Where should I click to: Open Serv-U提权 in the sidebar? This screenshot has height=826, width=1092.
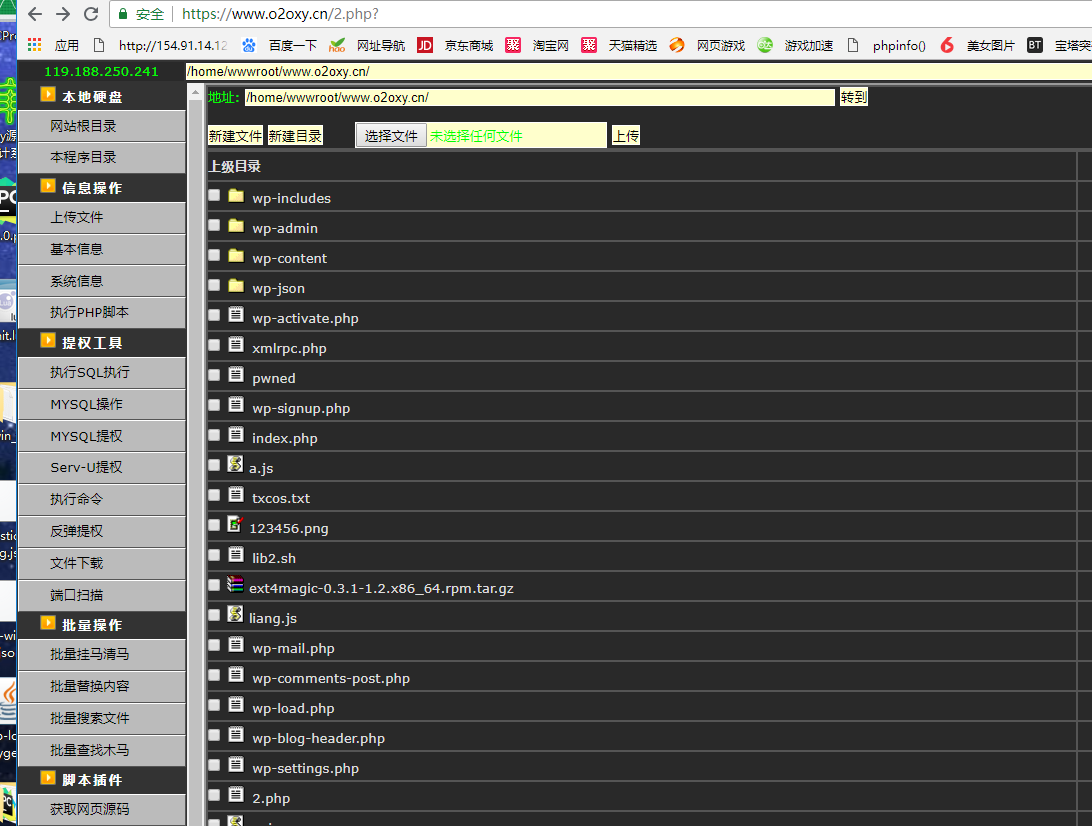tap(102, 467)
